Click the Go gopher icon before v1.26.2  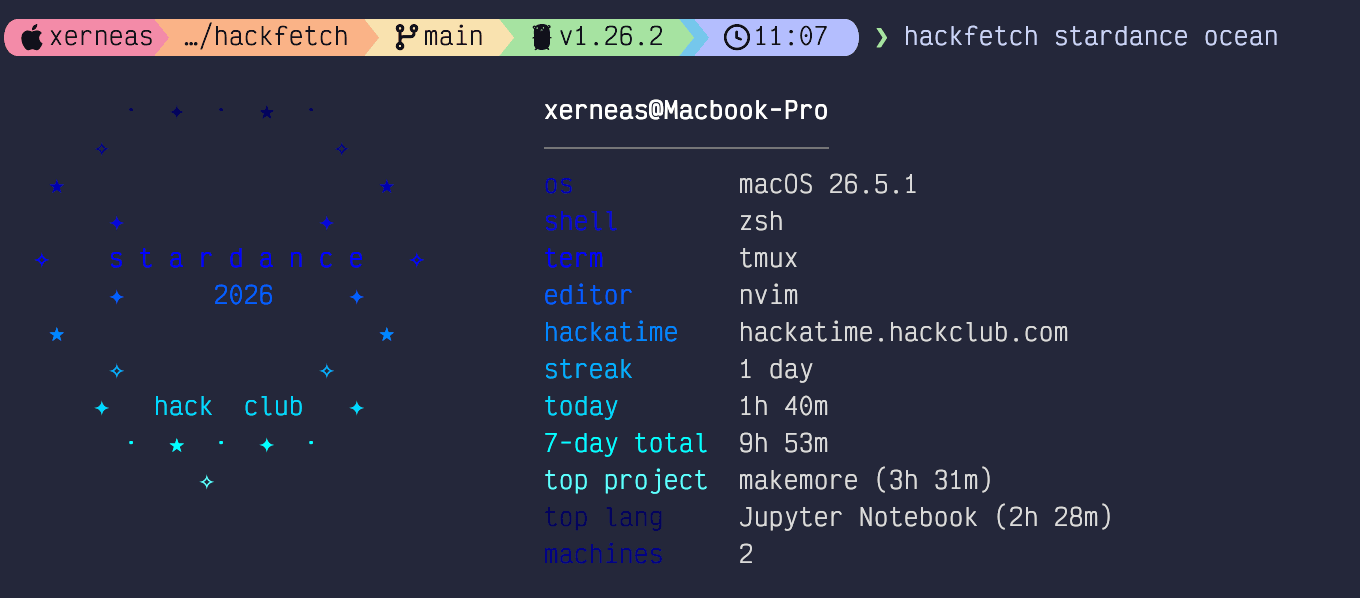pyautogui.click(x=542, y=38)
